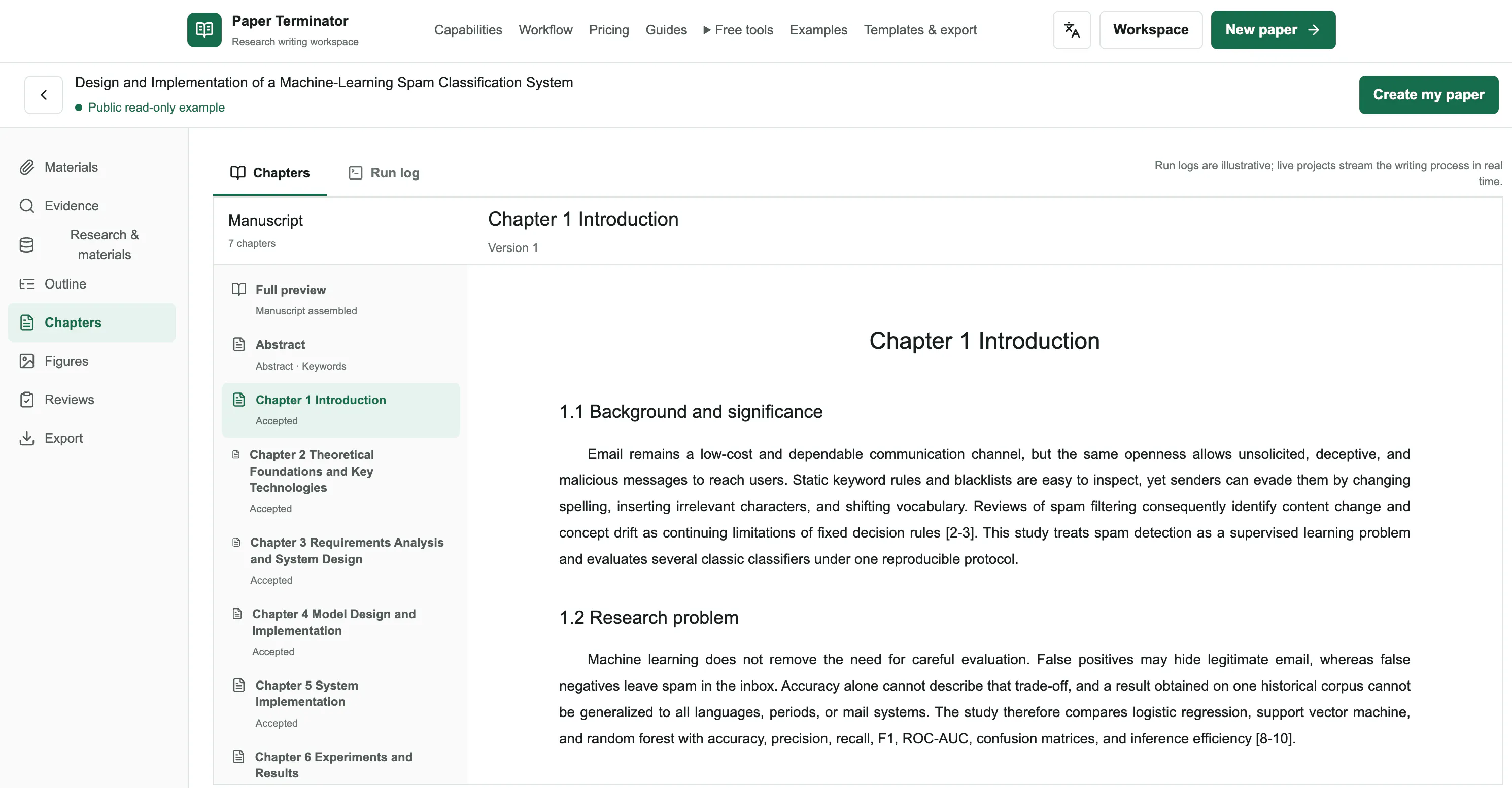1512x788 pixels.
Task: Click the Materials paperclip icon
Action: (x=26, y=167)
